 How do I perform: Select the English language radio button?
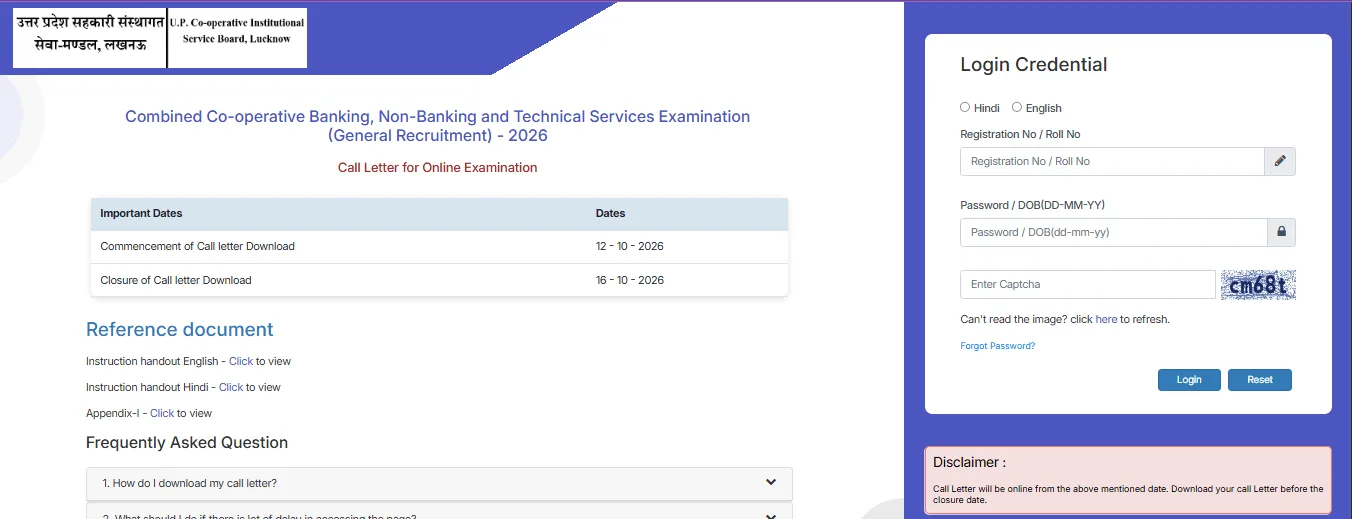pos(1017,107)
